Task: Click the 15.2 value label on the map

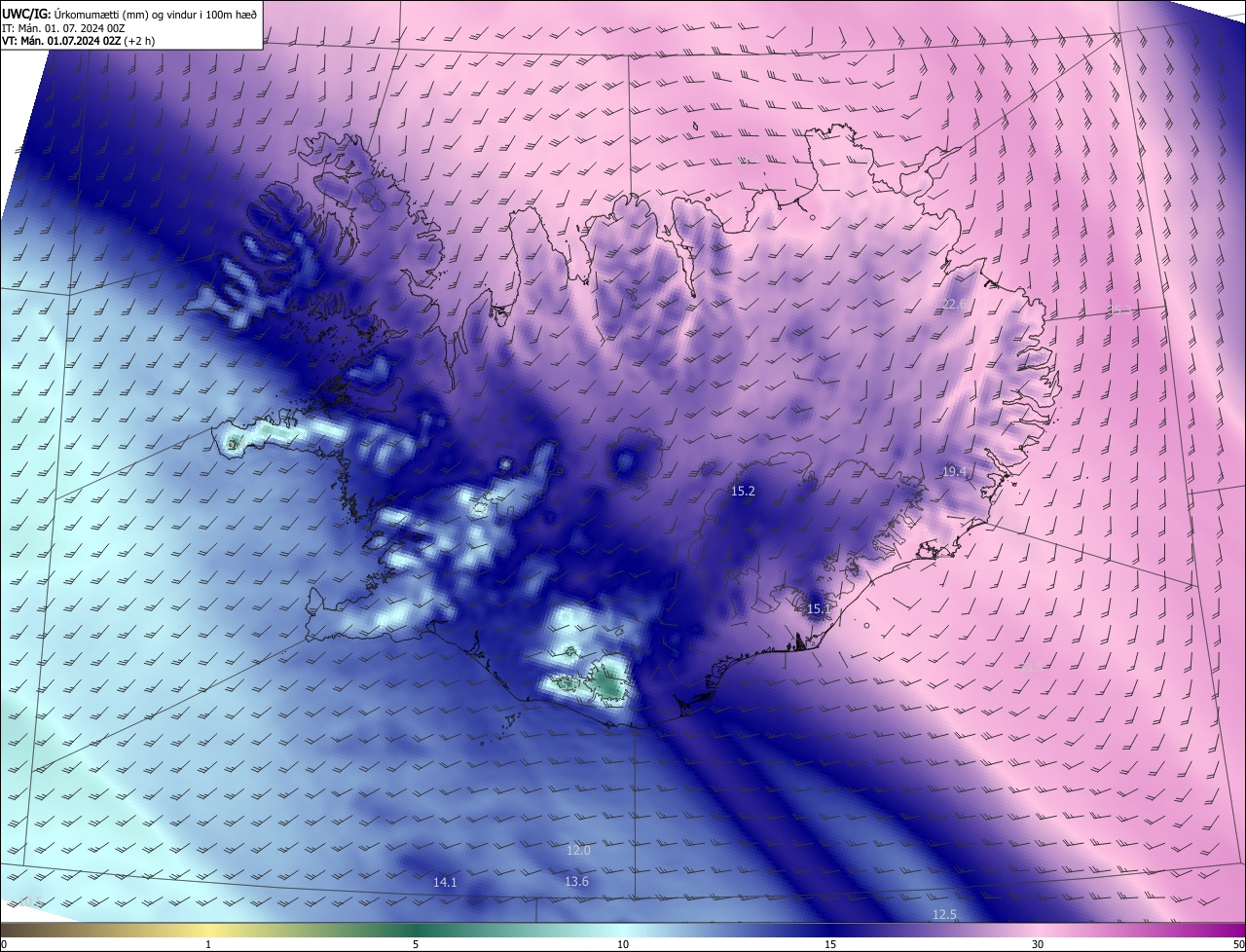Action: click(743, 492)
